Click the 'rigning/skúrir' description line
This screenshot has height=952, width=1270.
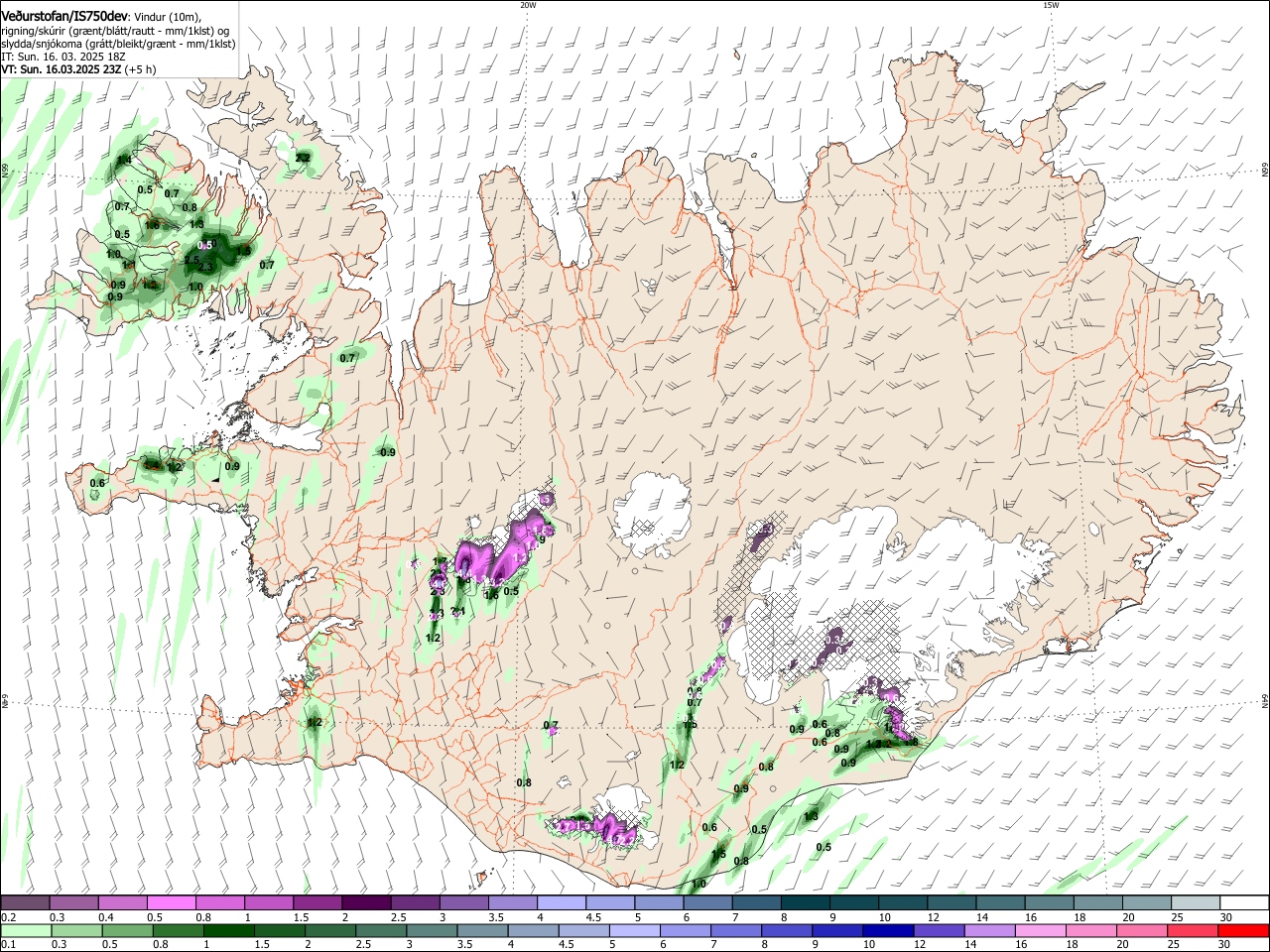point(117,31)
